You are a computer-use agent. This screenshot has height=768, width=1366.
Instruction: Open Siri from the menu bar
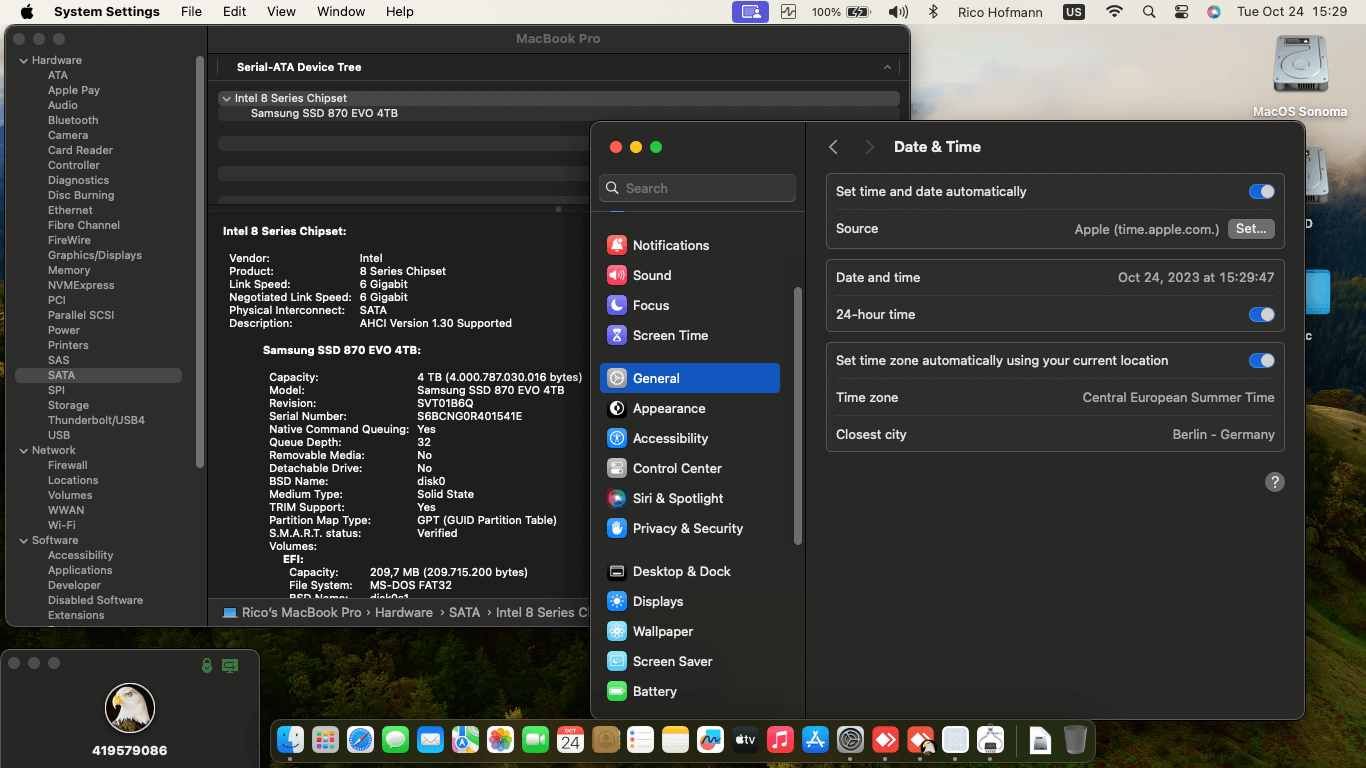1213,12
